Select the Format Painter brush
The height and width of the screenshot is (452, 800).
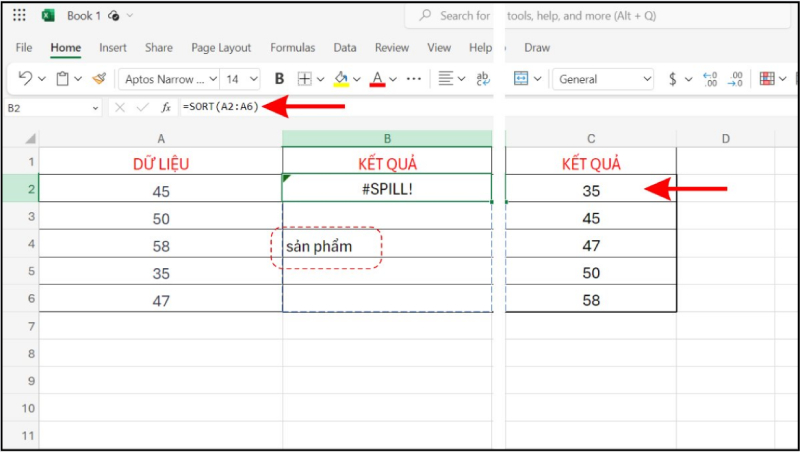[x=98, y=79]
